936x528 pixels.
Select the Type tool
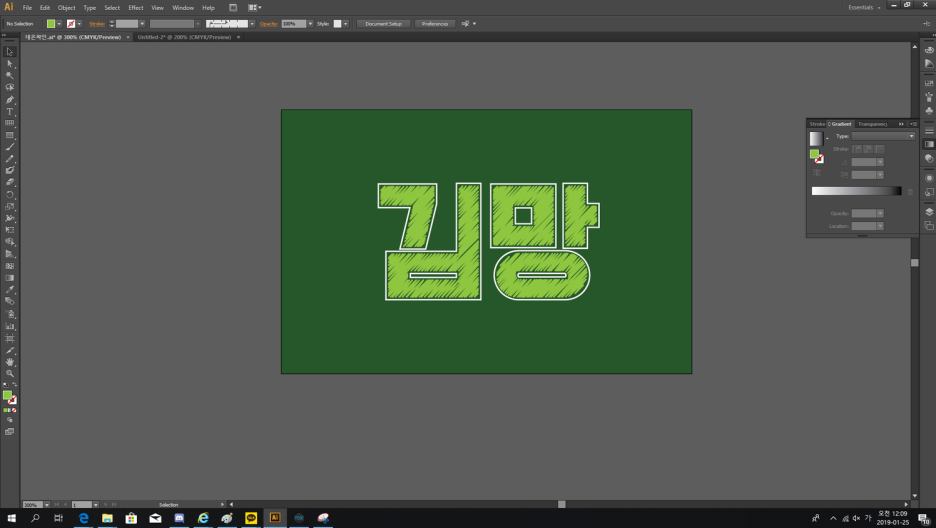click(10, 111)
